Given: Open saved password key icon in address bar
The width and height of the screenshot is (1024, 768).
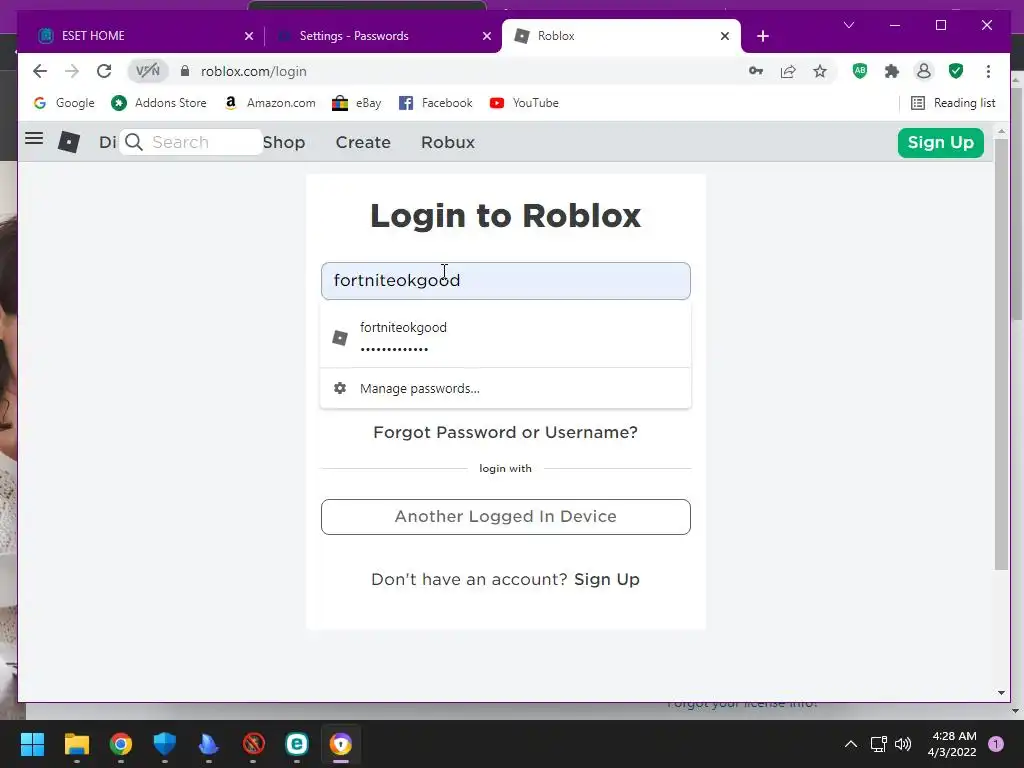Looking at the screenshot, I should pos(756,71).
